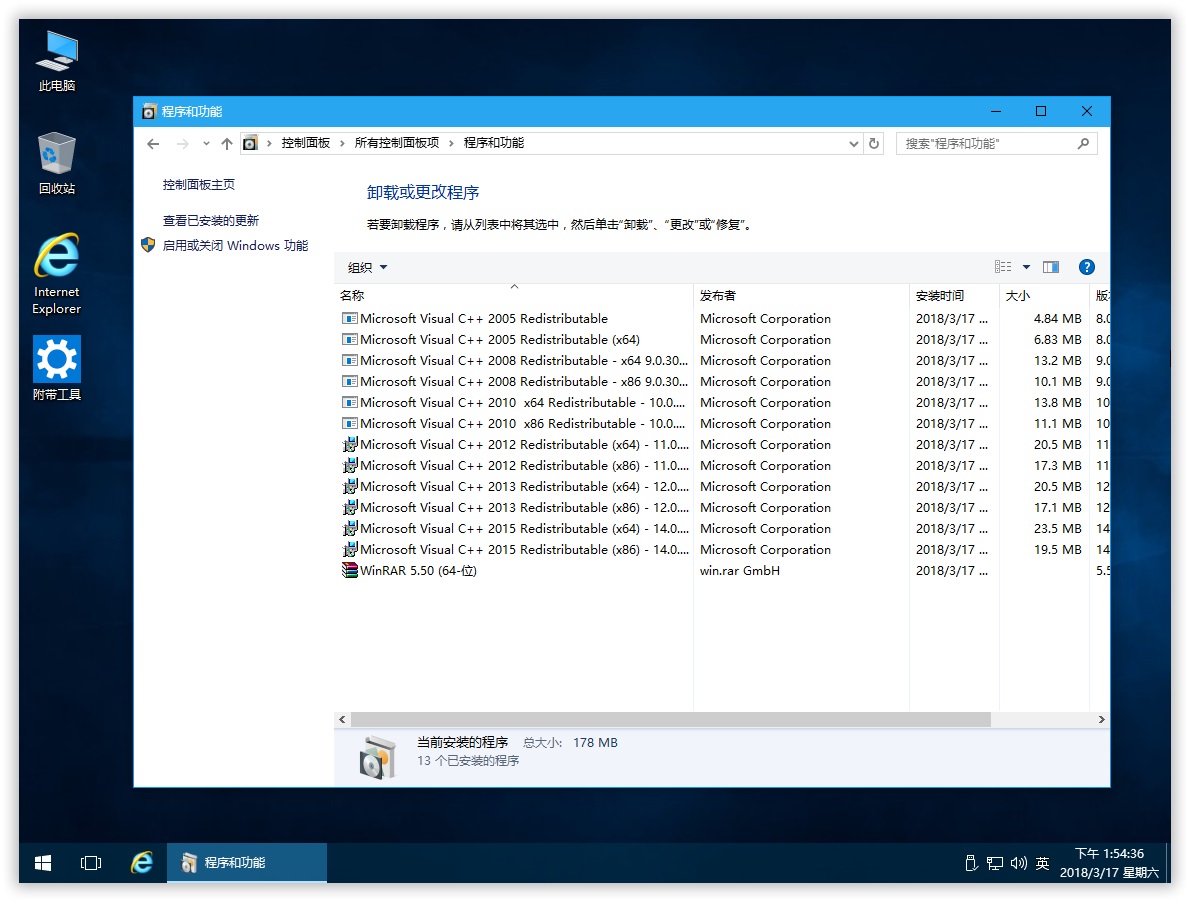1190x902 pixels.
Task: Refresh the programs list
Action: coord(874,143)
